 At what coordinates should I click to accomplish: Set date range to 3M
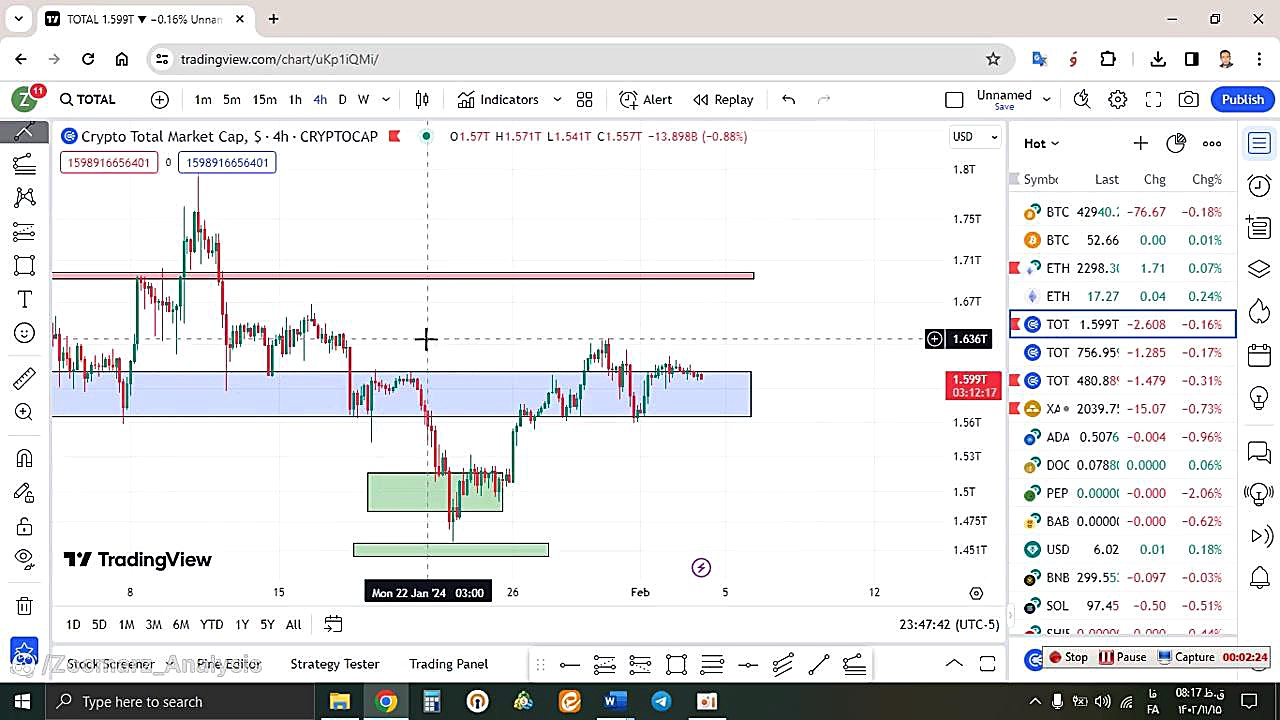point(153,624)
